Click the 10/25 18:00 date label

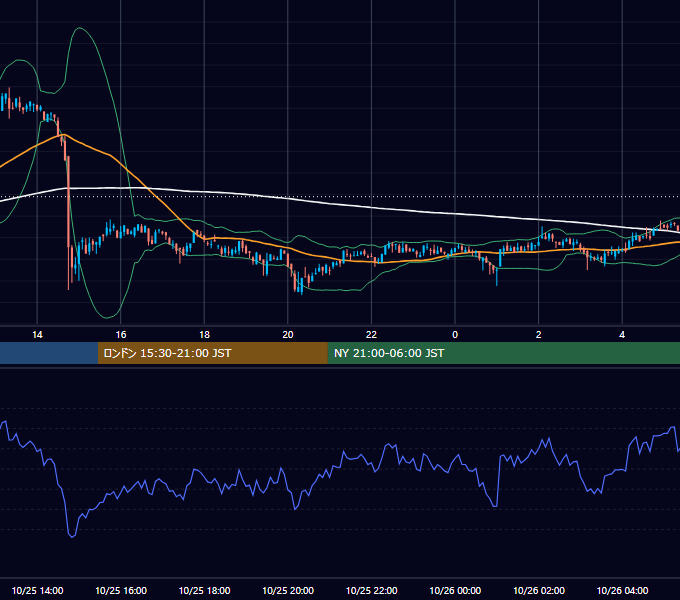204,590
